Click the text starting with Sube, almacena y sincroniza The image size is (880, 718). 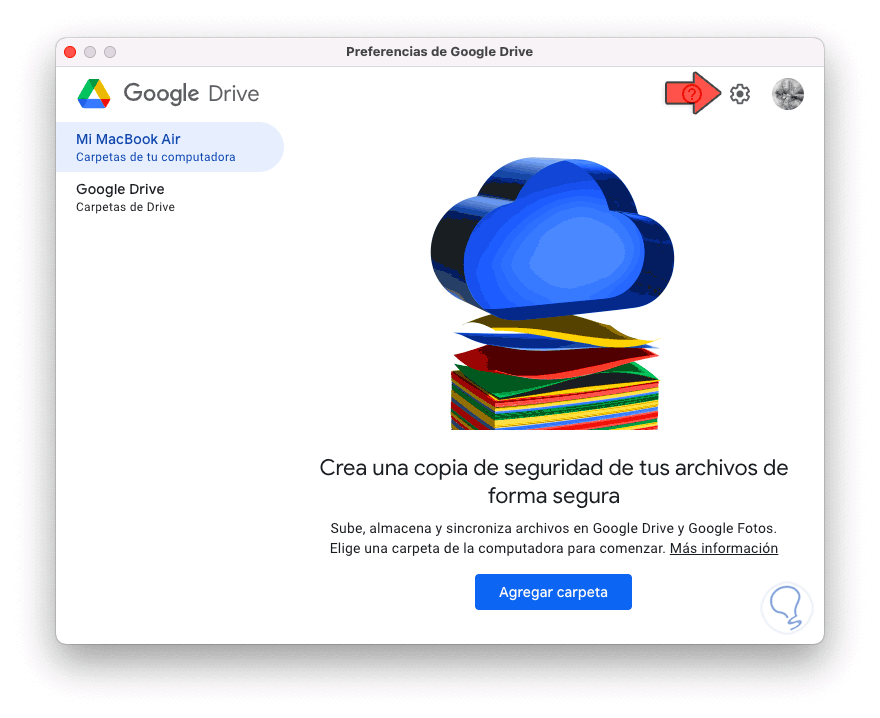point(553,538)
